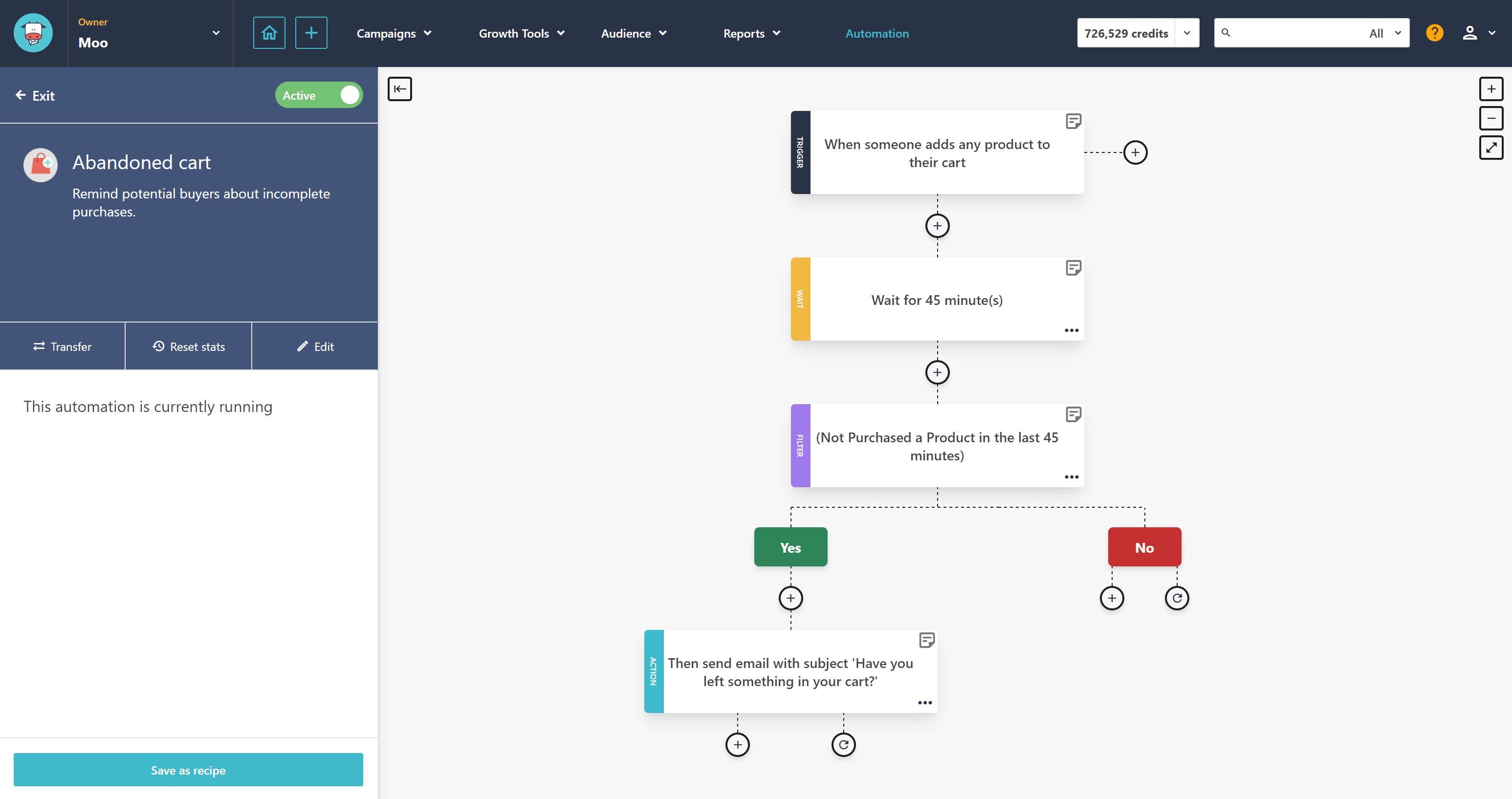Fit the automation flow to screen
Viewport: 1512px width, 799px height.
(x=1491, y=147)
